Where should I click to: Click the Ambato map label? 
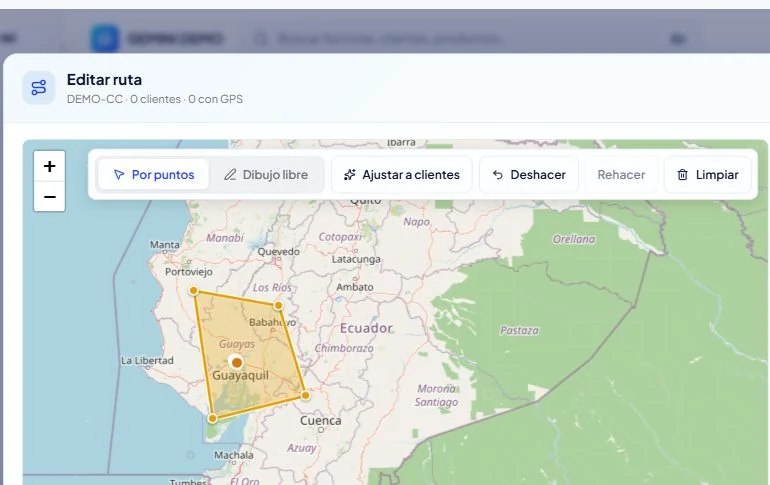click(x=355, y=287)
